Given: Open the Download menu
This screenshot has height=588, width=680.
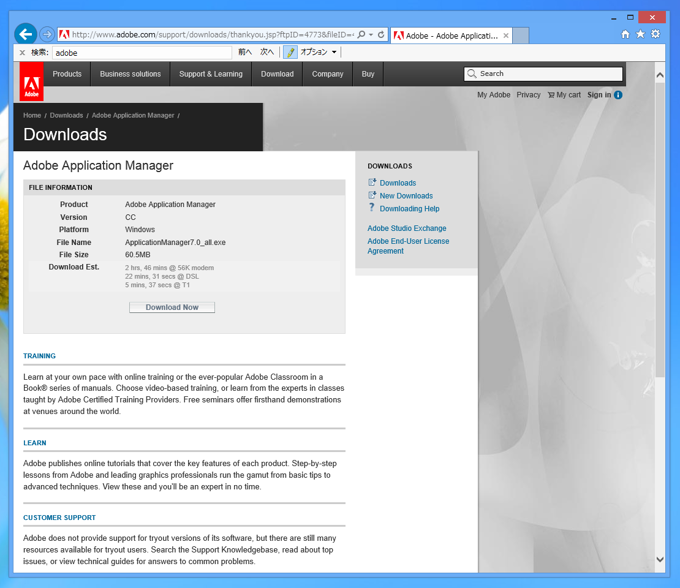Looking at the screenshot, I should (277, 74).
